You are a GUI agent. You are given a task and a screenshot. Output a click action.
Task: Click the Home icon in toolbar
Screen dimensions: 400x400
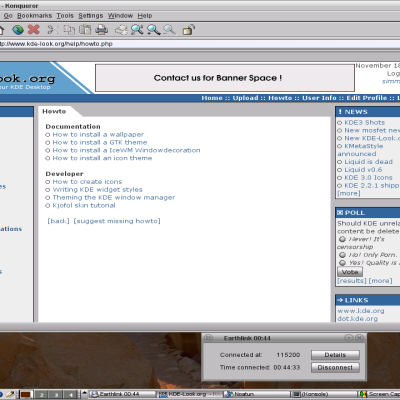click(x=2, y=30)
